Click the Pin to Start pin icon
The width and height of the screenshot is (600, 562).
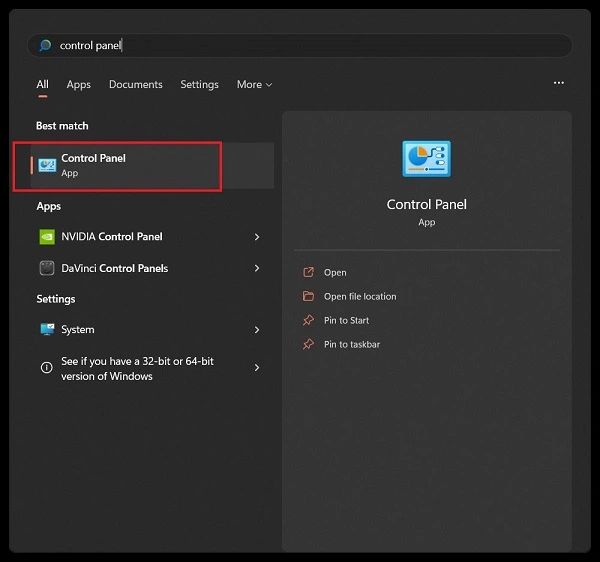click(x=308, y=320)
